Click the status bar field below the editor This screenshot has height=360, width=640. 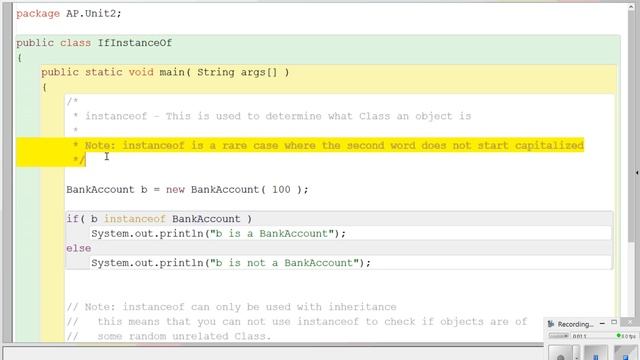point(273,353)
